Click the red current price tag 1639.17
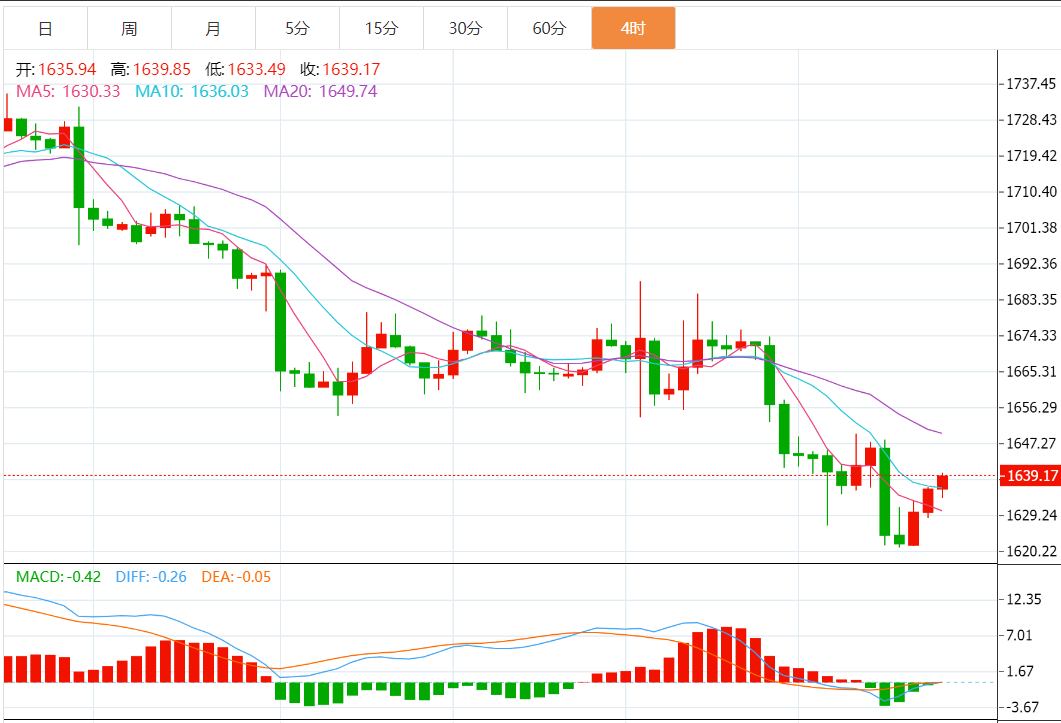 [1031, 476]
